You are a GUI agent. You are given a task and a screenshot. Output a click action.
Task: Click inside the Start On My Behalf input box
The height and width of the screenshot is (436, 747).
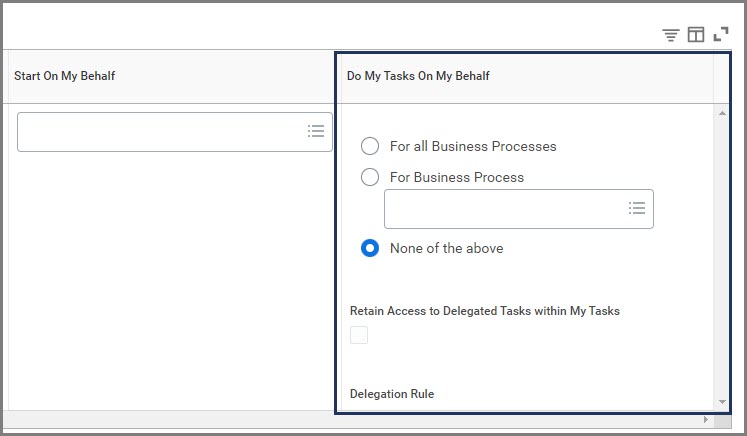click(160, 131)
